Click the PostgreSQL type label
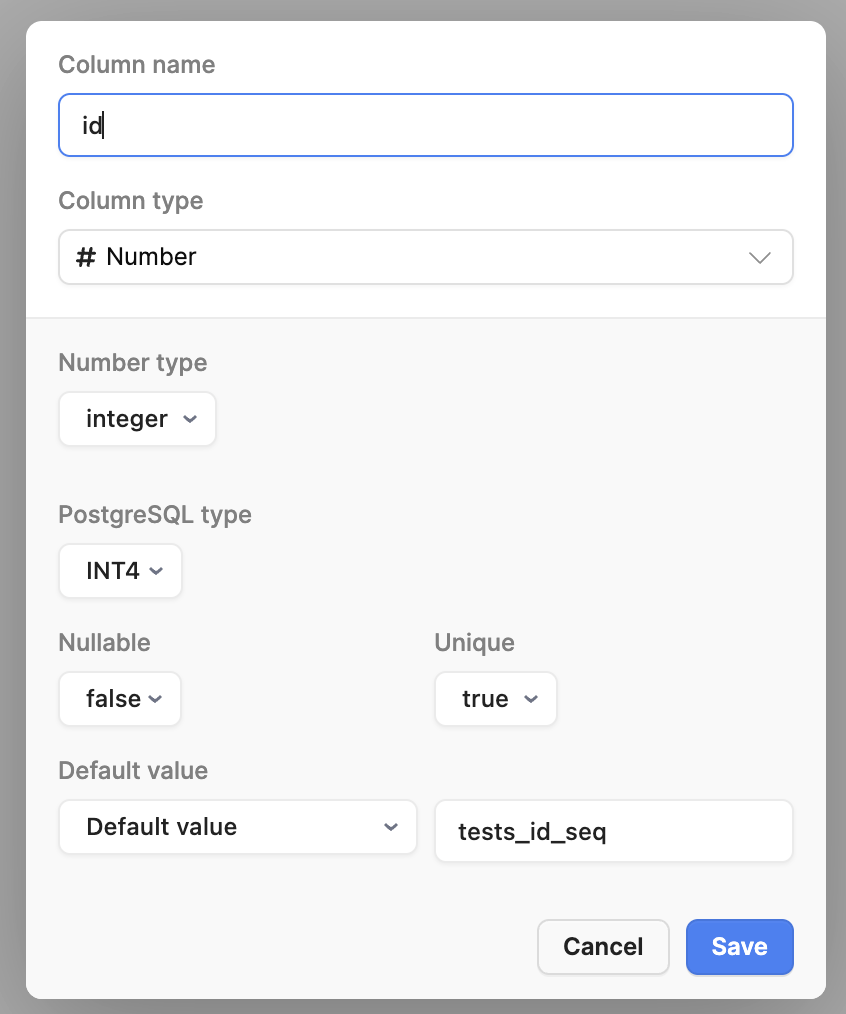 click(155, 515)
